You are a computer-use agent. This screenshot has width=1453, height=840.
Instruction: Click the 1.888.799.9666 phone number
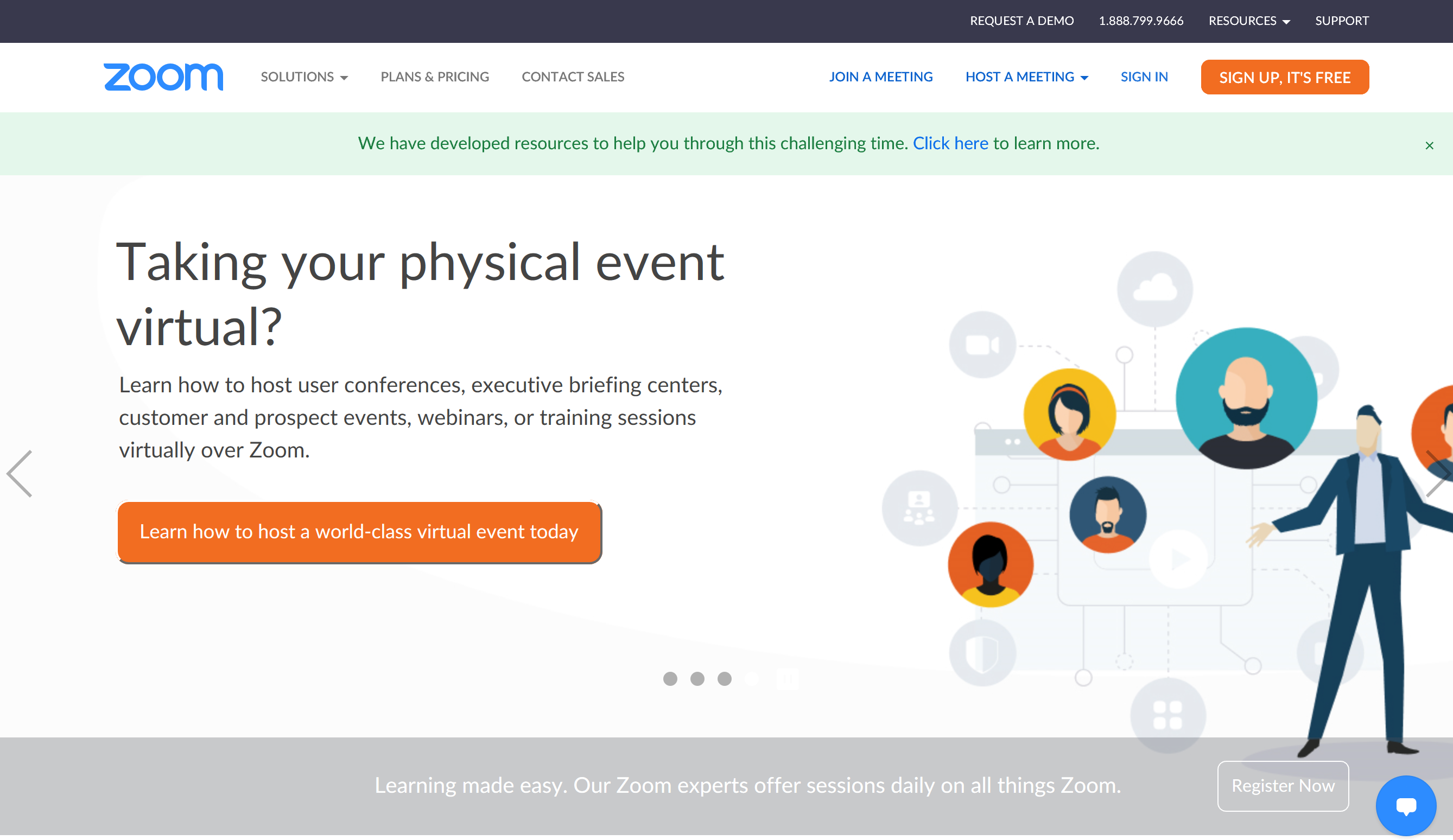pyautogui.click(x=1140, y=21)
